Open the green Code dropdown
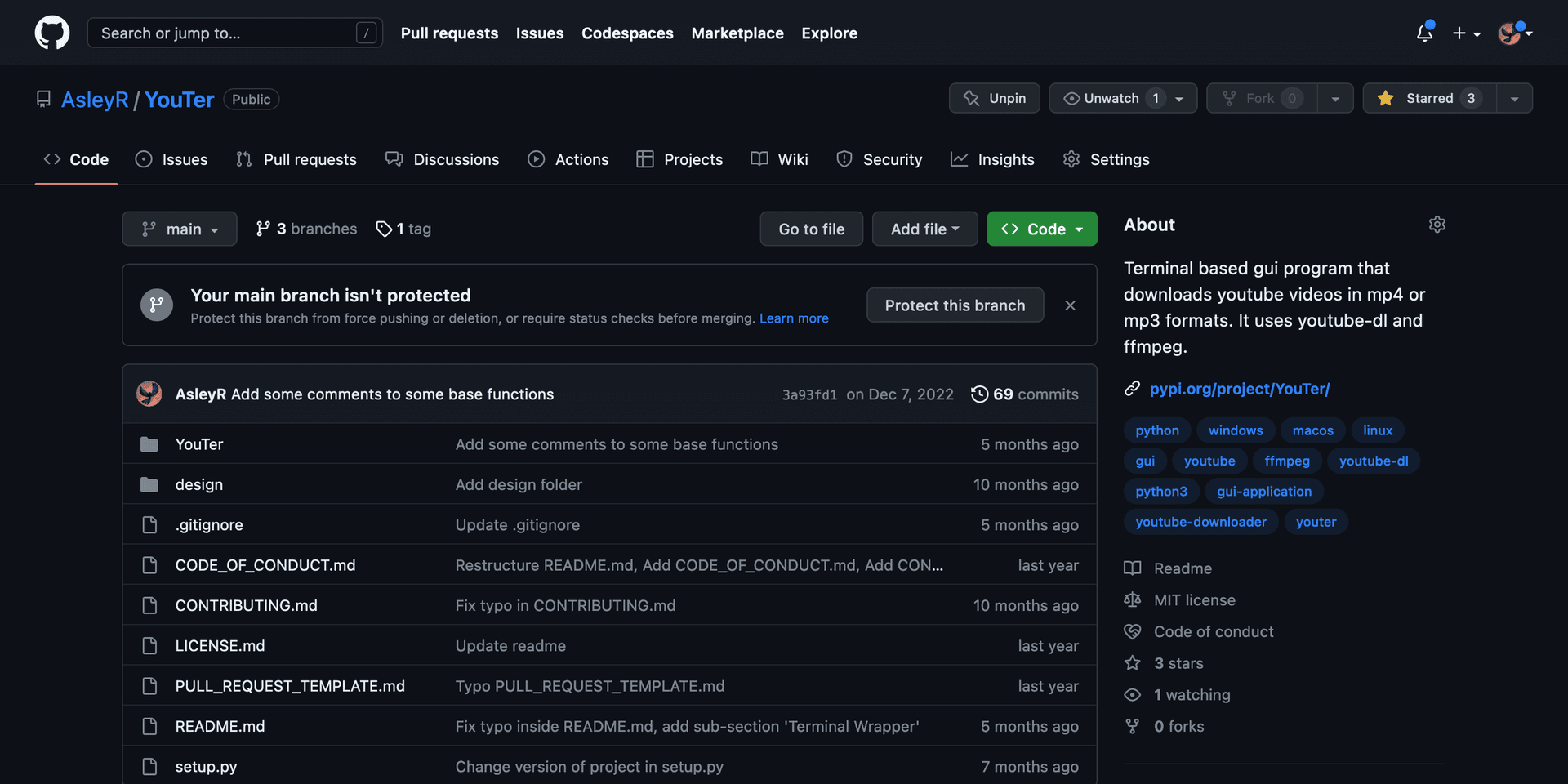 point(1042,229)
